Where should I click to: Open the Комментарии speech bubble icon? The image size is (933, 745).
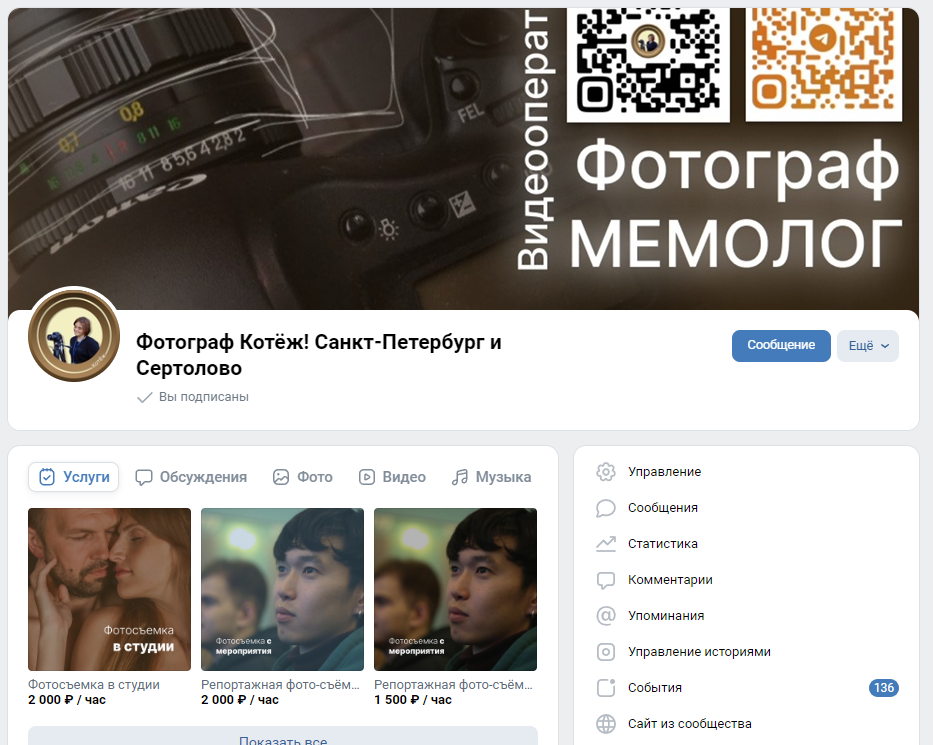click(x=605, y=579)
